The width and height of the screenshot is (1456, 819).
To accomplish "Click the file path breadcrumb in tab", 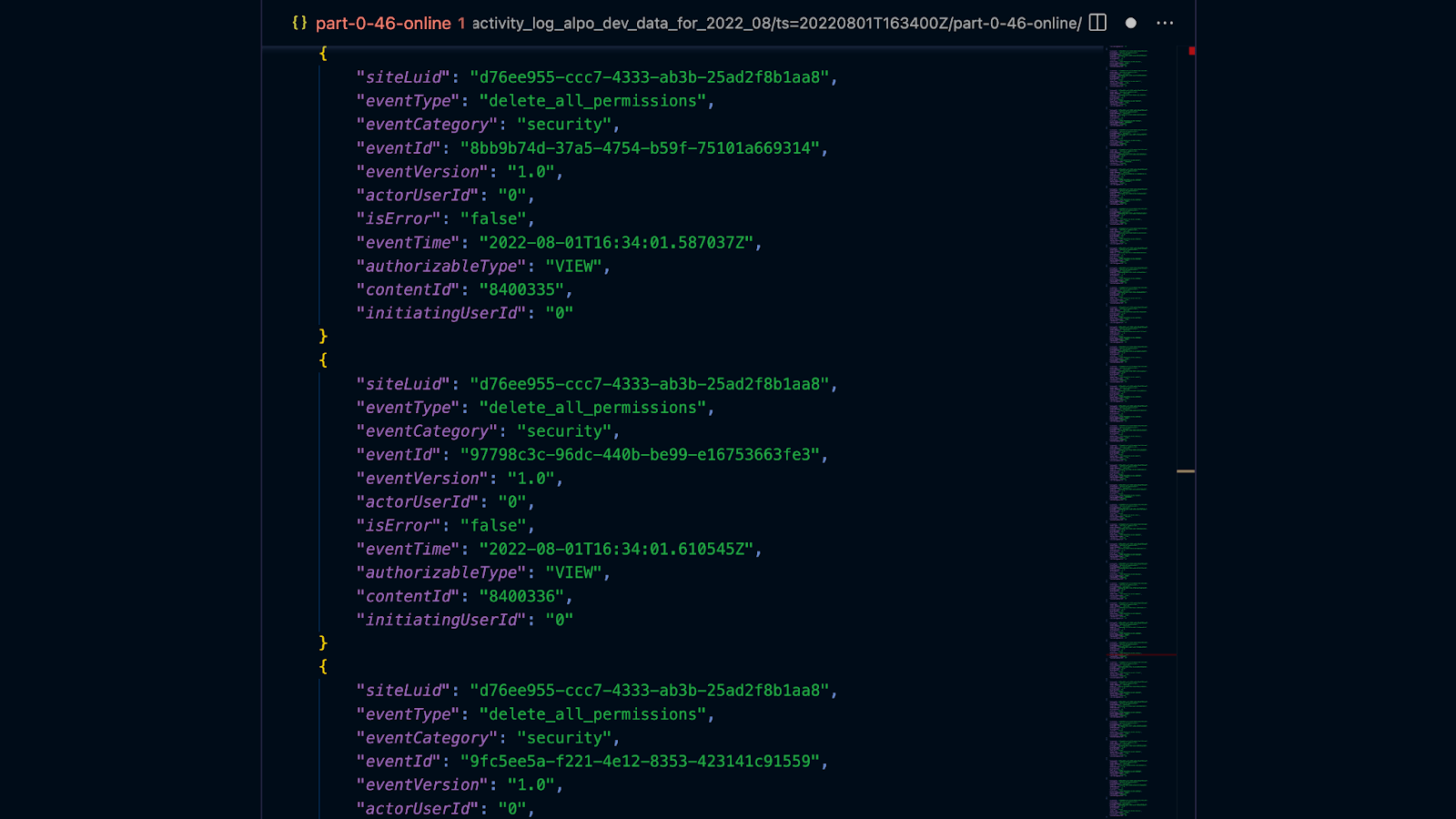I will point(776,23).
